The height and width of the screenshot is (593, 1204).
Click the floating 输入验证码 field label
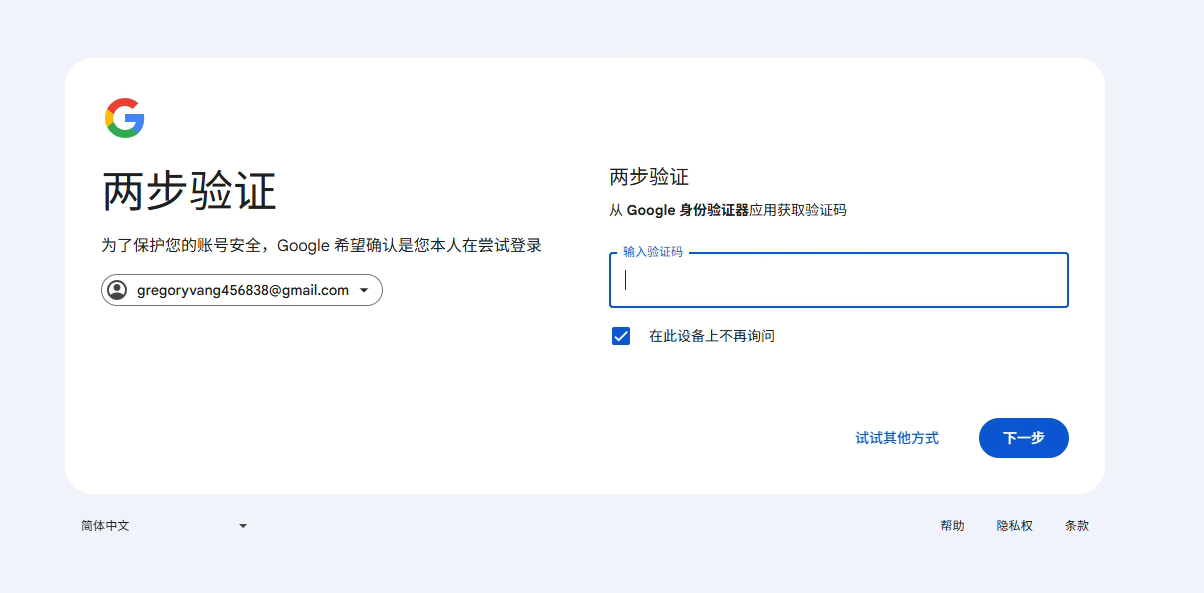point(652,252)
